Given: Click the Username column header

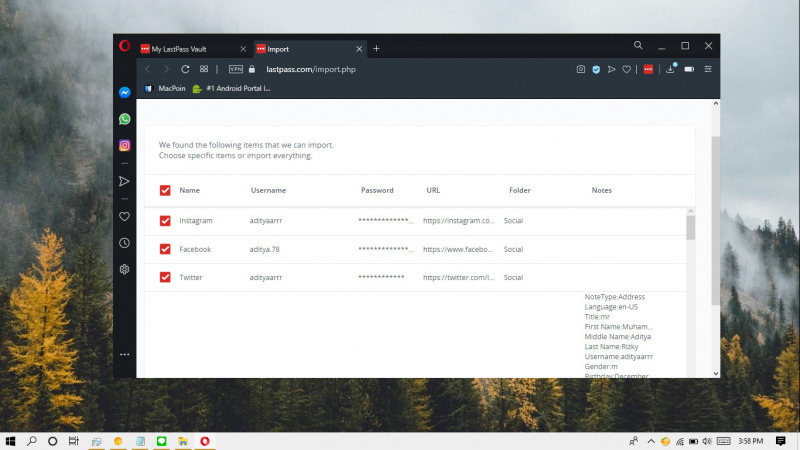Looking at the screenshot, I should pos(268,190).
